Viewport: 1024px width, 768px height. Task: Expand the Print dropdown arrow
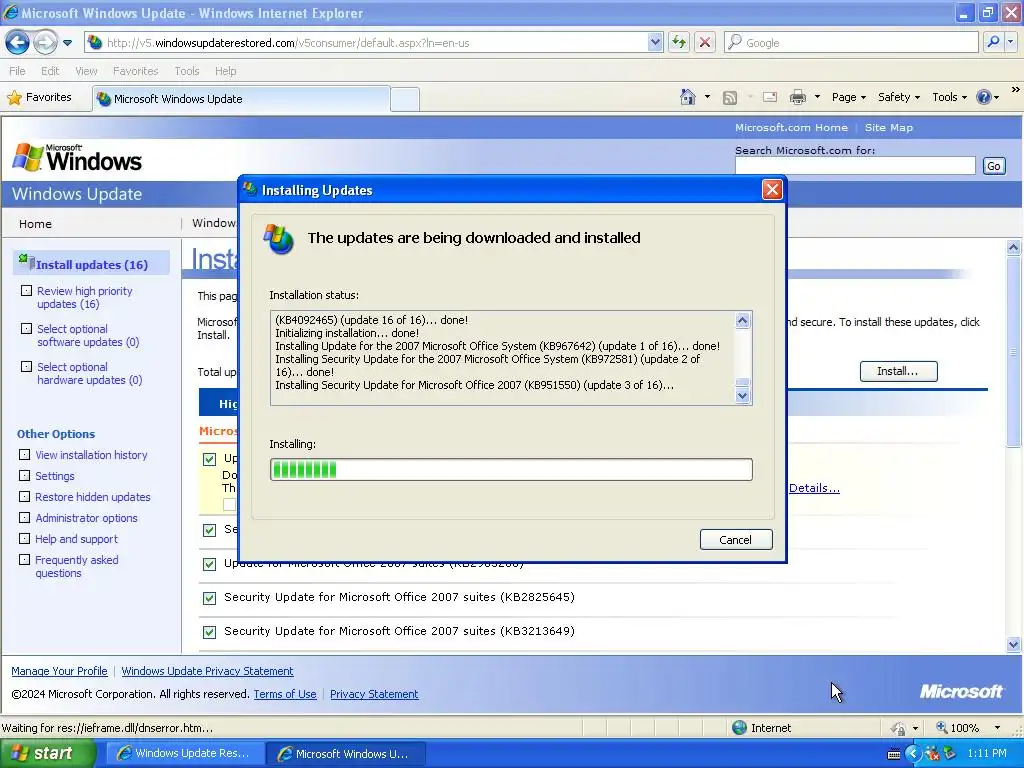click(x=817, y=97)
